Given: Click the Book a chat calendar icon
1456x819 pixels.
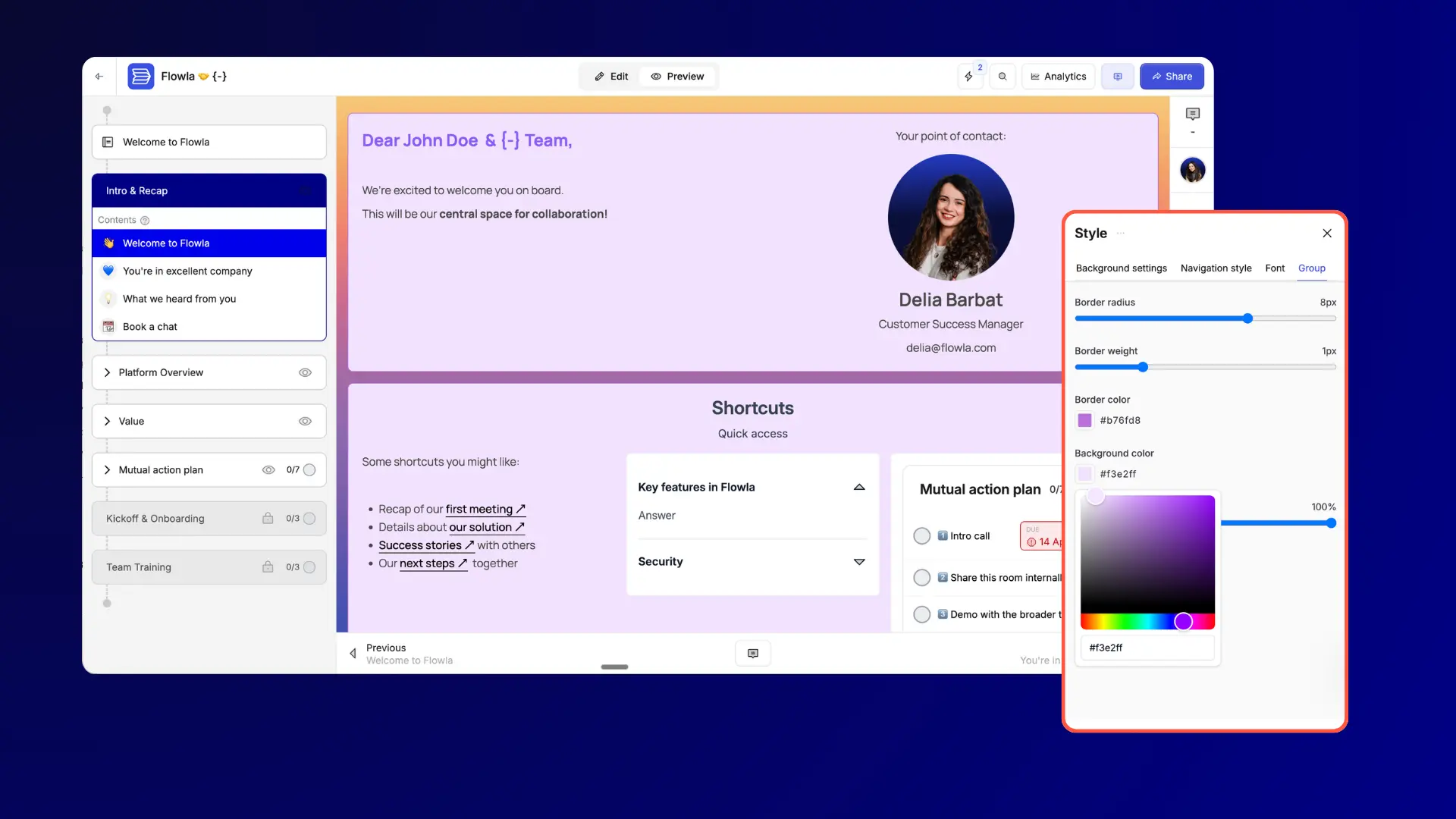Looking at the screenshot, I should pyautogui.click(x=108, y=326).
